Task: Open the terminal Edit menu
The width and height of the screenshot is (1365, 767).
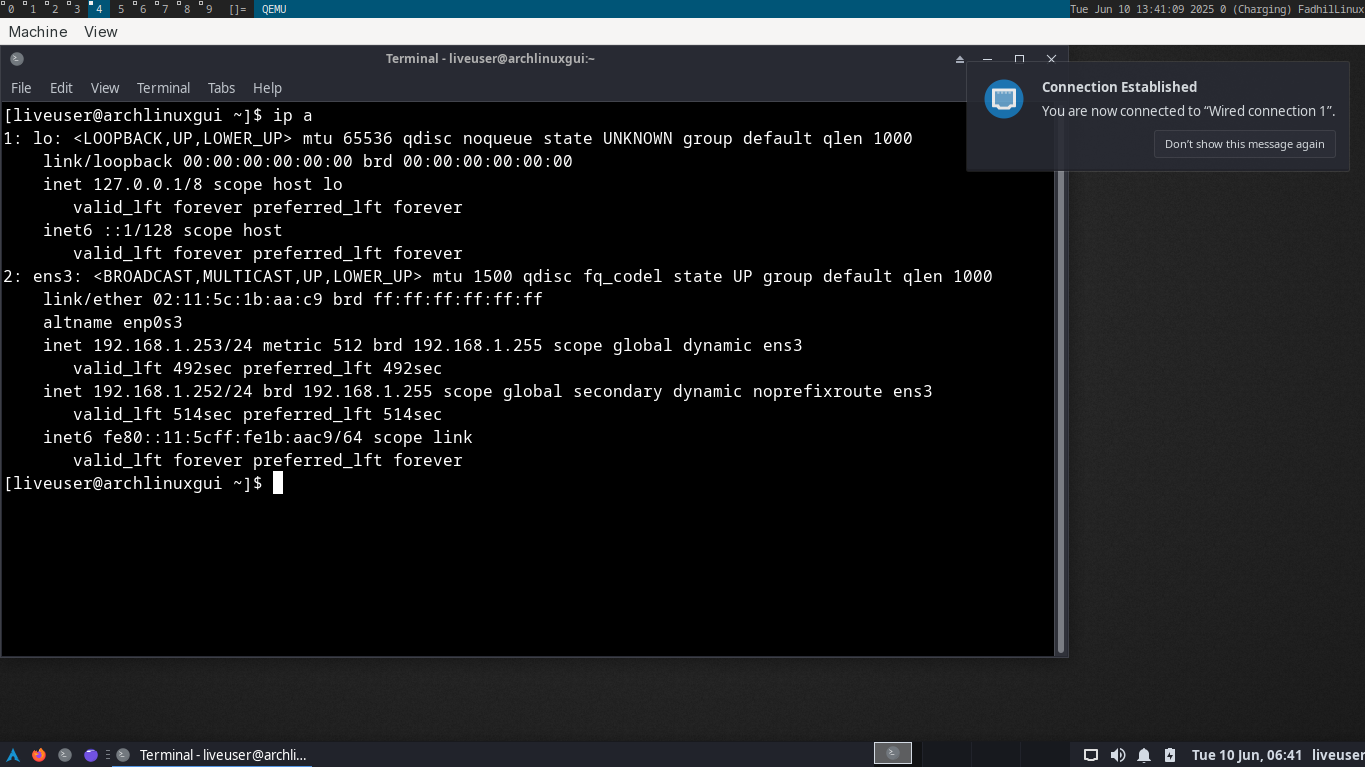Action: coord(61,88)
